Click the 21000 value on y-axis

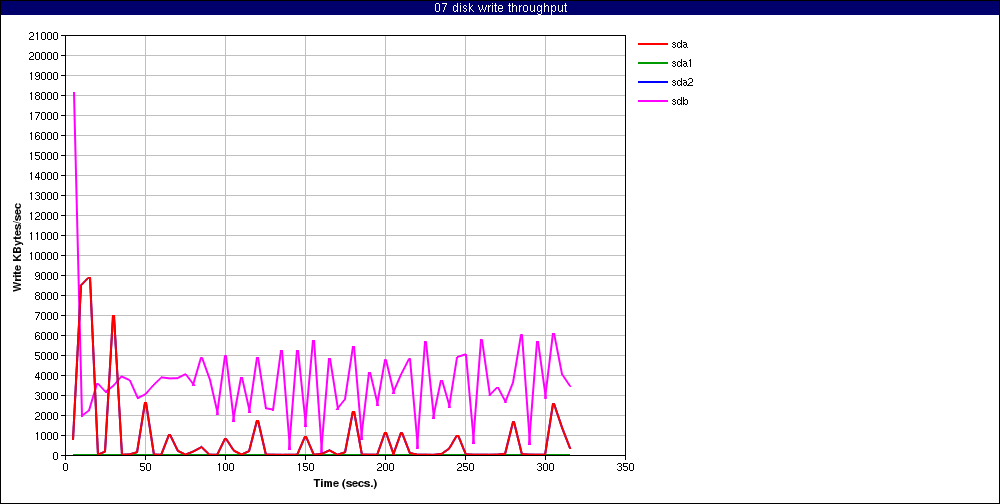pyautogui.click(x=45, y=36)
